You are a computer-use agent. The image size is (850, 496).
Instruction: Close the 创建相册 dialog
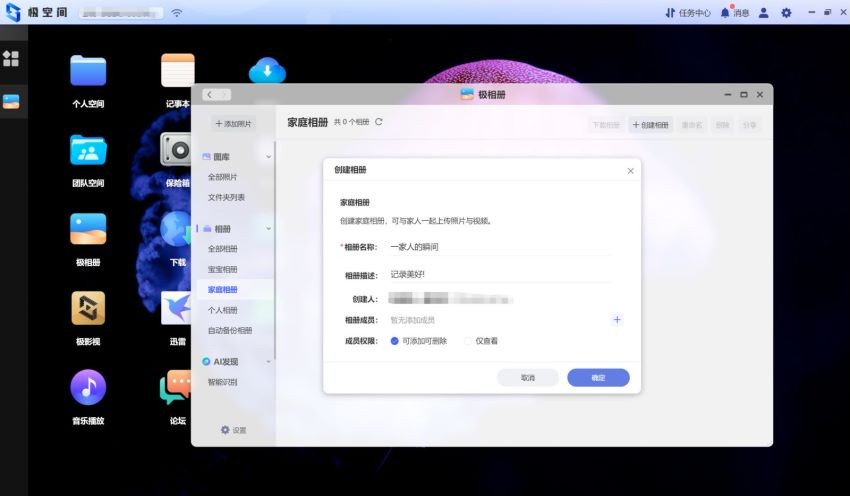[x=630, y=171]
